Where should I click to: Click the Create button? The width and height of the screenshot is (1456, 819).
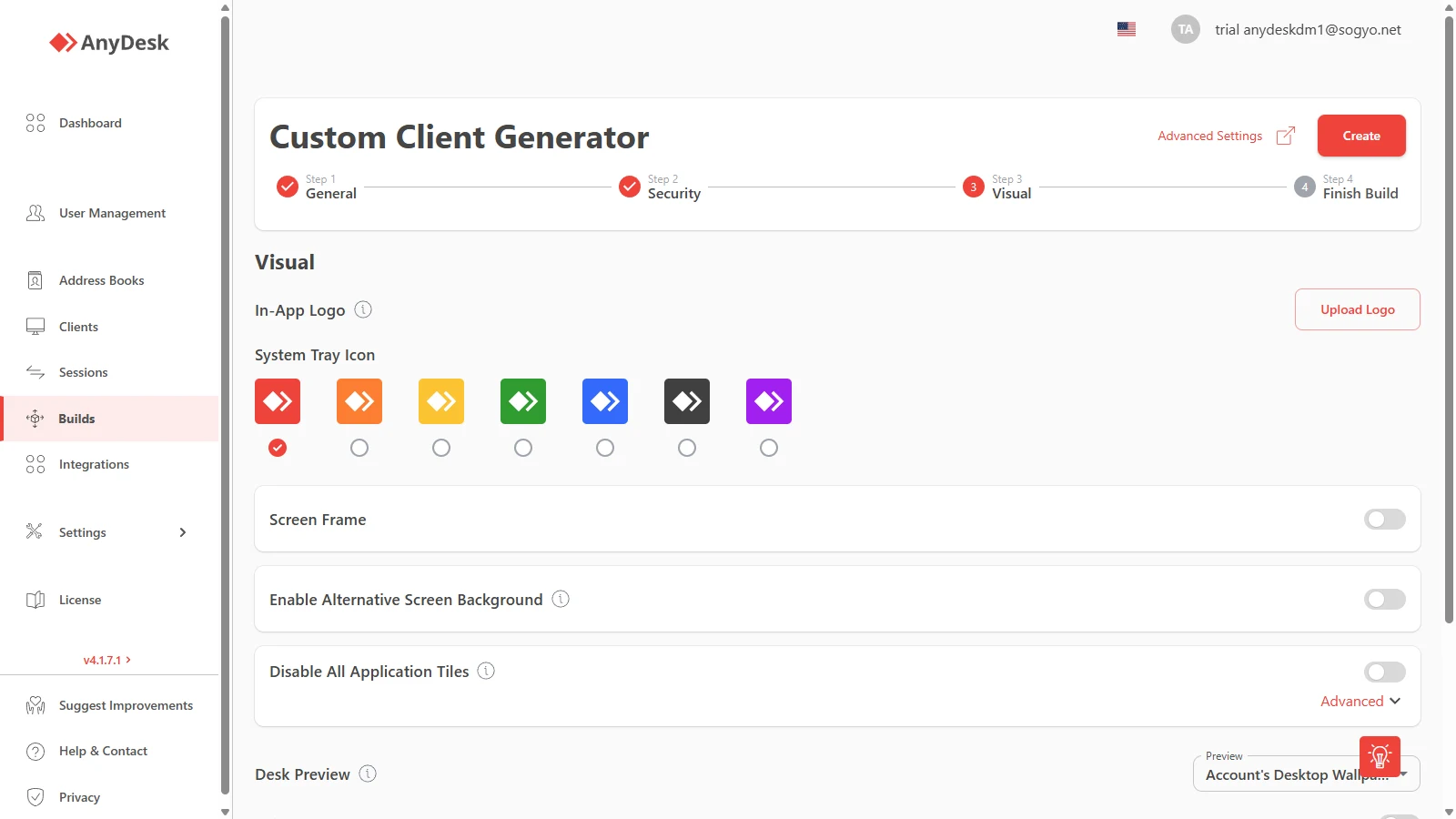tap(1361, 136)
